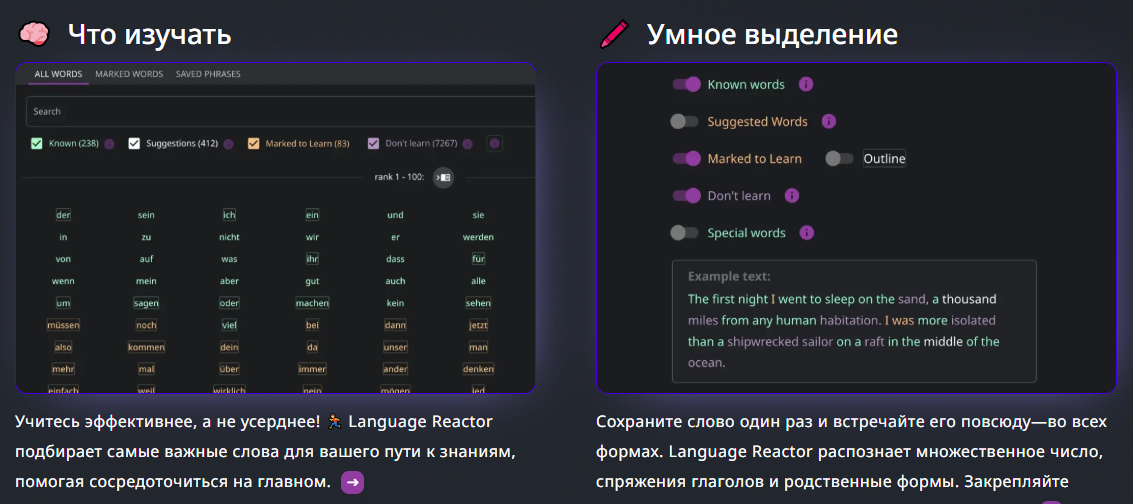1133x504 pixels.
Task: Enable the Suggested Words switch
Action: pos(684,121)
